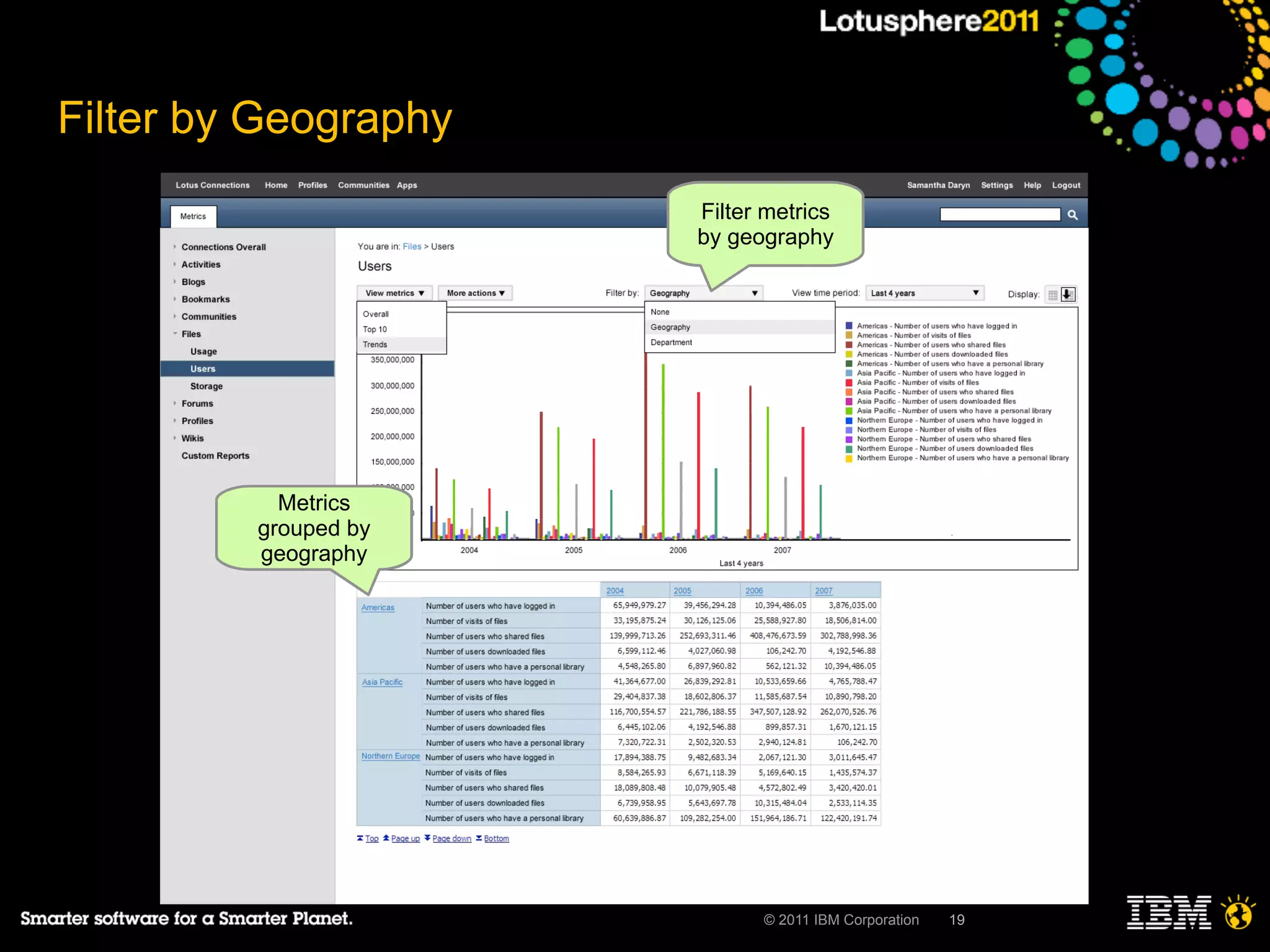Select None in Filter by list
Screen dimensions: 1270x952
(x=740, y=312)
